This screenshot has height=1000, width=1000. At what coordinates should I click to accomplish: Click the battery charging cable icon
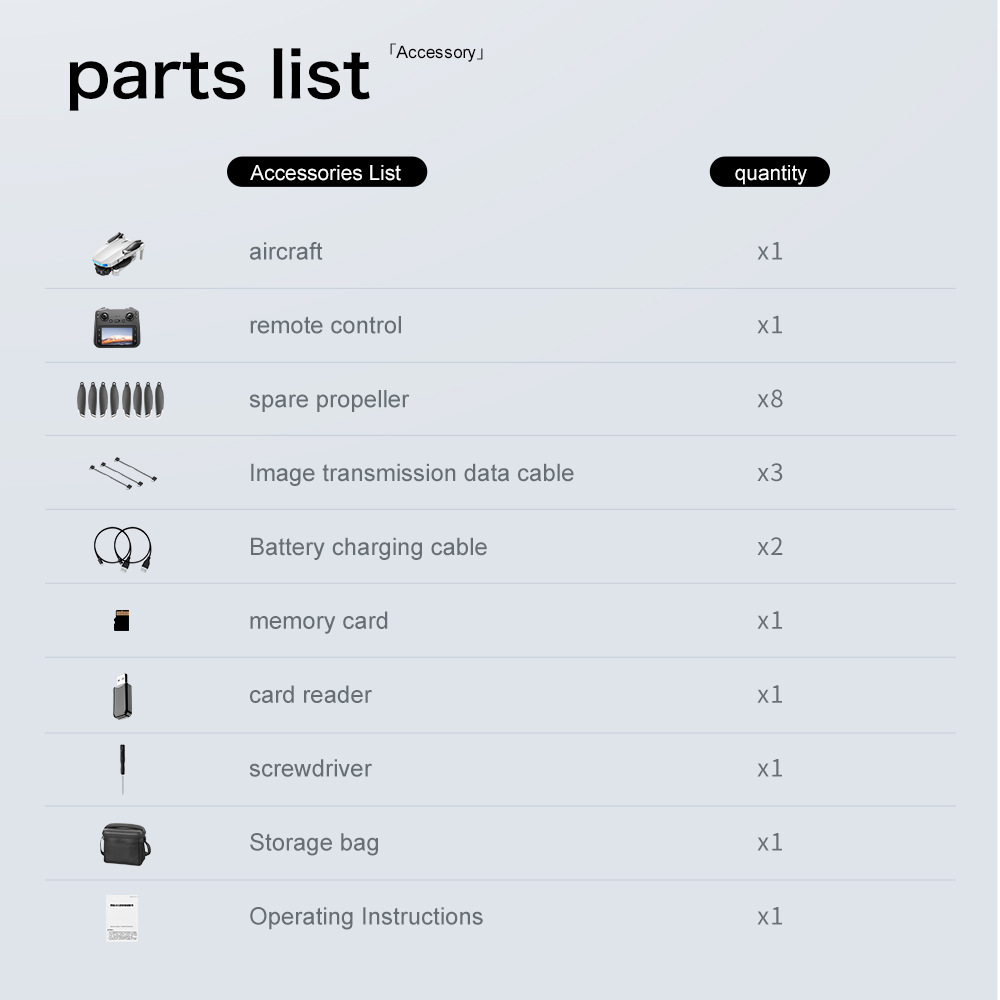(x=122, y=548)
